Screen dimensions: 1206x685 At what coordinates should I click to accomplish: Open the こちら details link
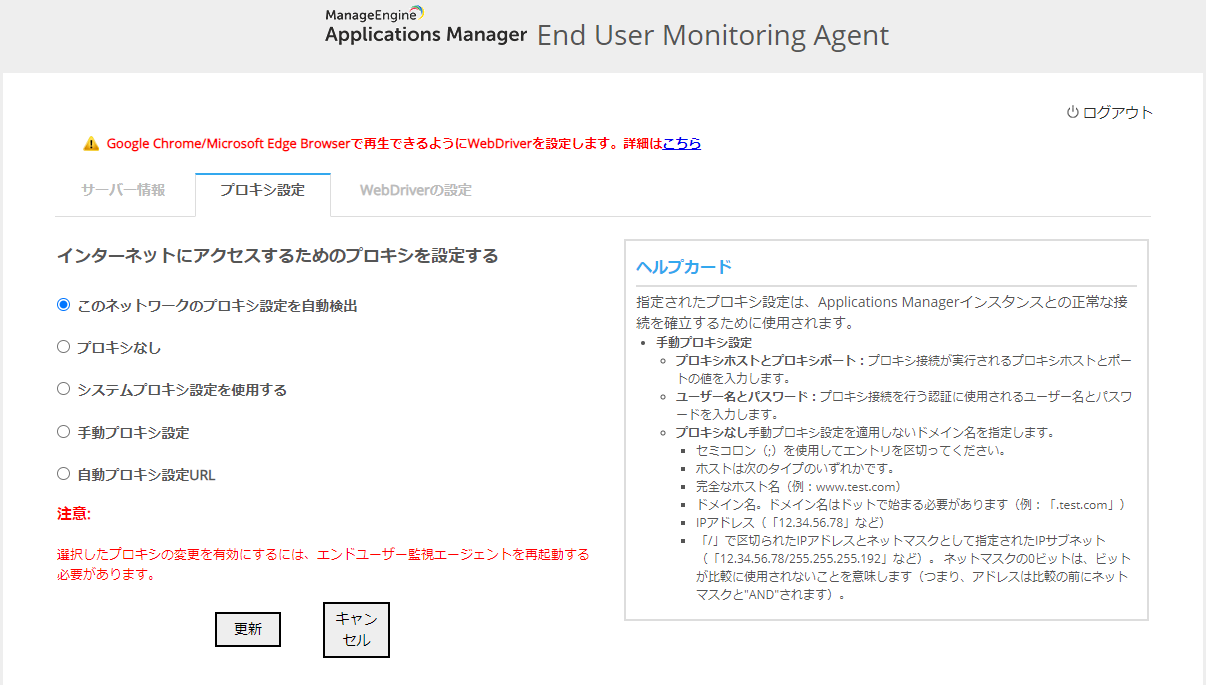(682, 144)
